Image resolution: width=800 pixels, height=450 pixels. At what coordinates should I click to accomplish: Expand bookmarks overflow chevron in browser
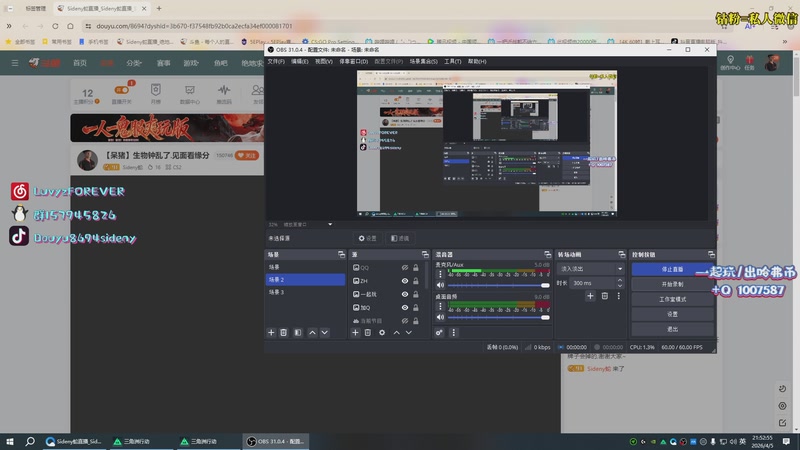(785, 41)
